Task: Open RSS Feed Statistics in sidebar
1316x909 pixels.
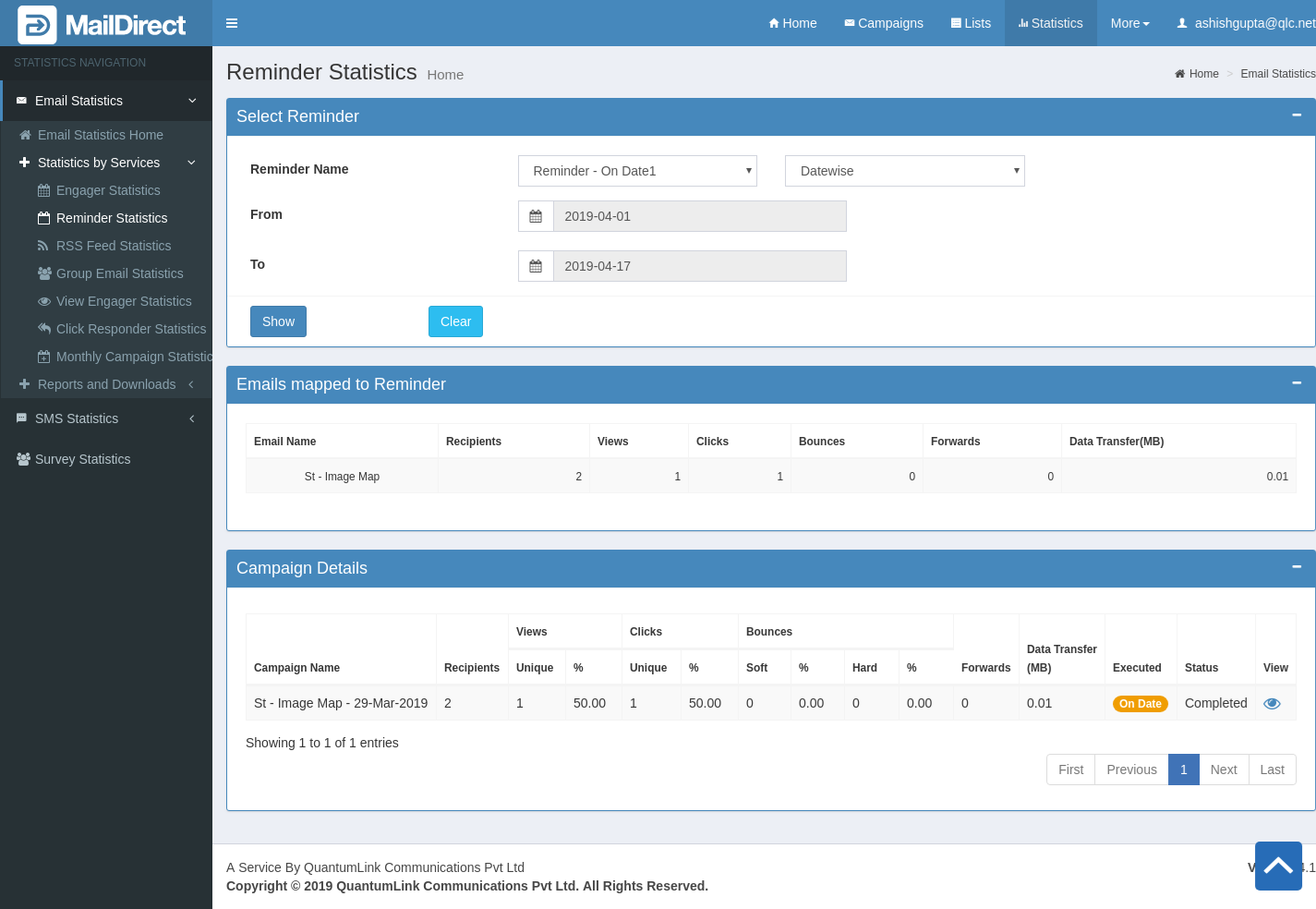Action: (x=113, y=246)
